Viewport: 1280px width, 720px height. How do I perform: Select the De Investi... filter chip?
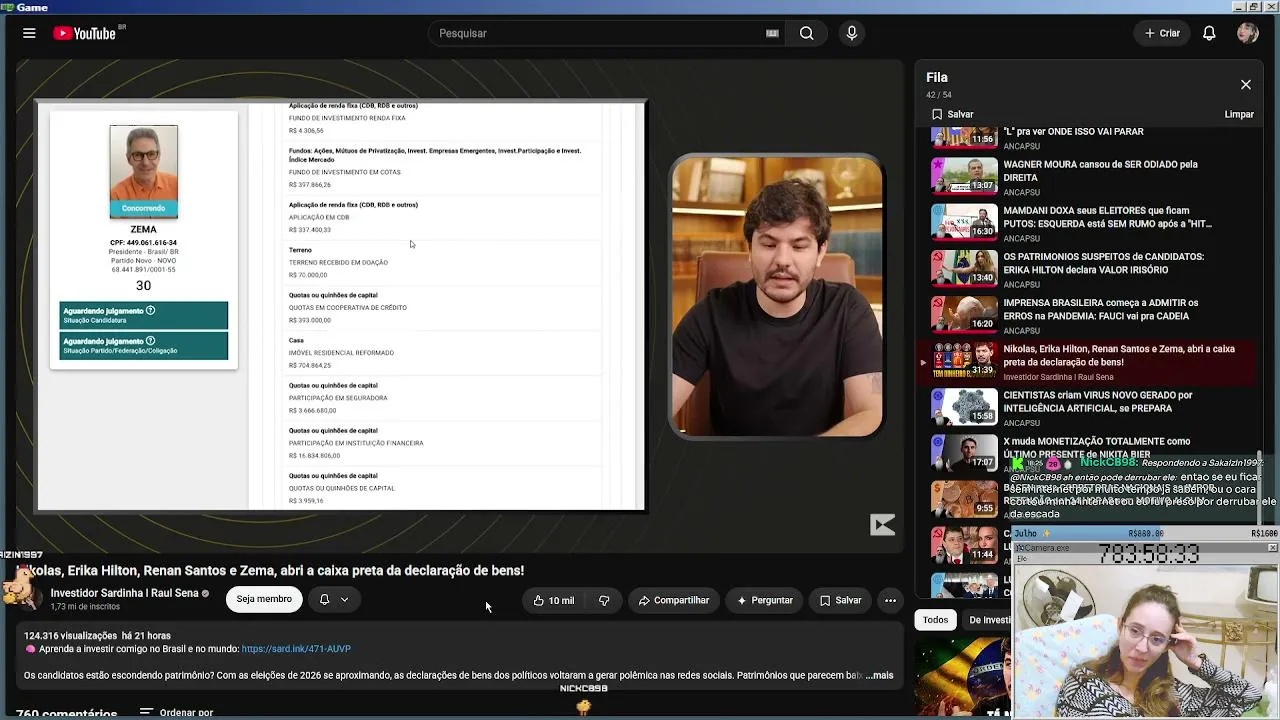pyautogui.click(x=990, y=620)
